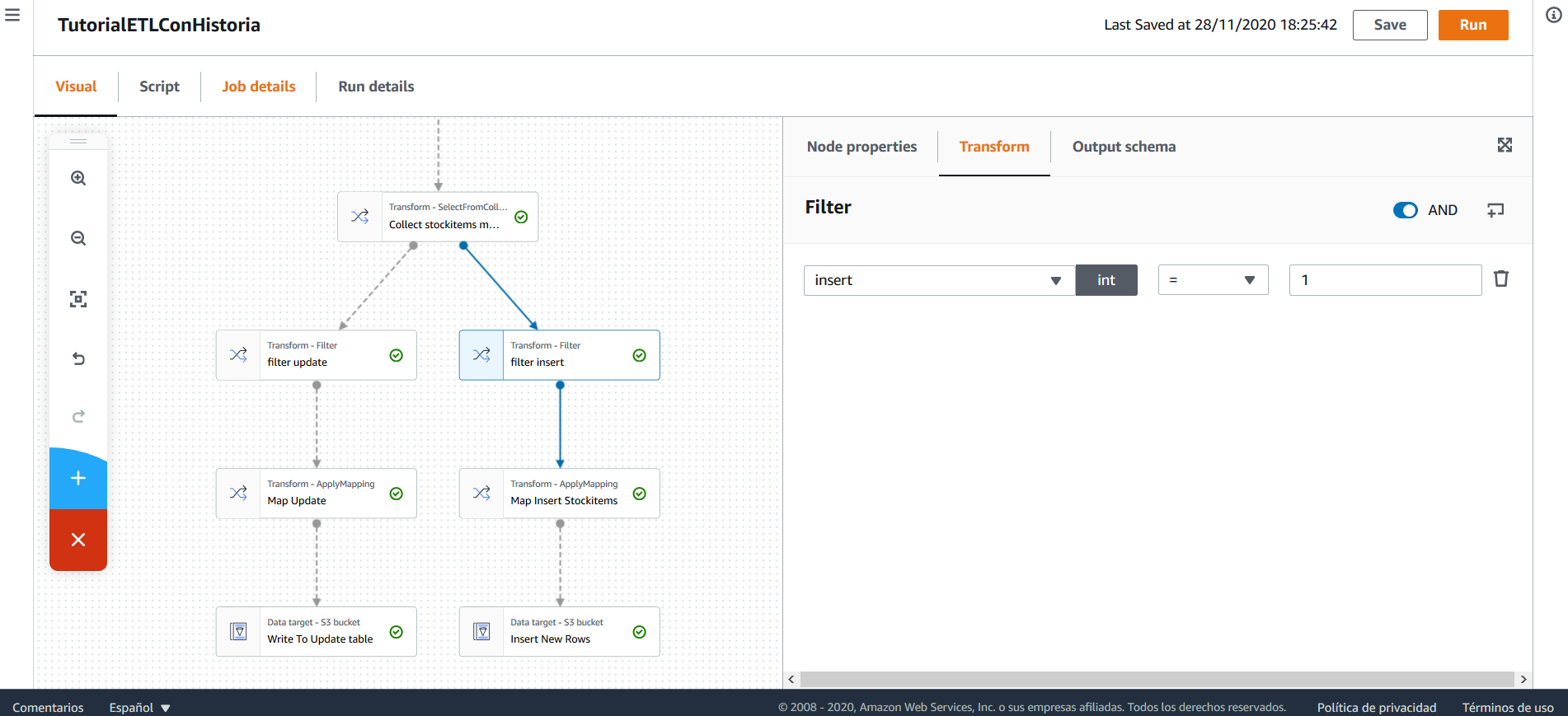Viewport: 1568px width, 716px height.
Task: Open the insert column dropdown
Action: (939, 280)
